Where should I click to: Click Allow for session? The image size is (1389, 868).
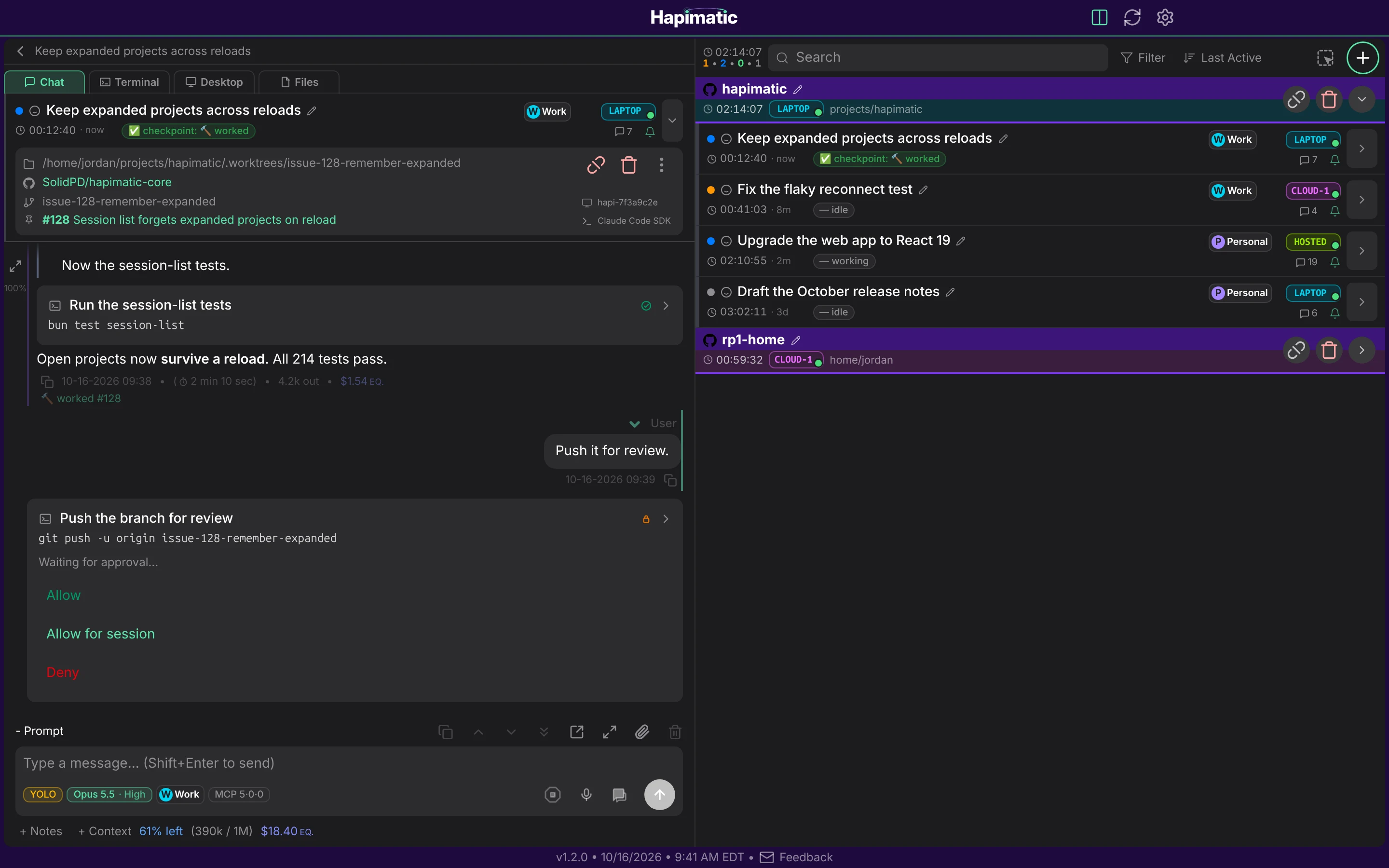pyautogui.click(x=100, y=633)
